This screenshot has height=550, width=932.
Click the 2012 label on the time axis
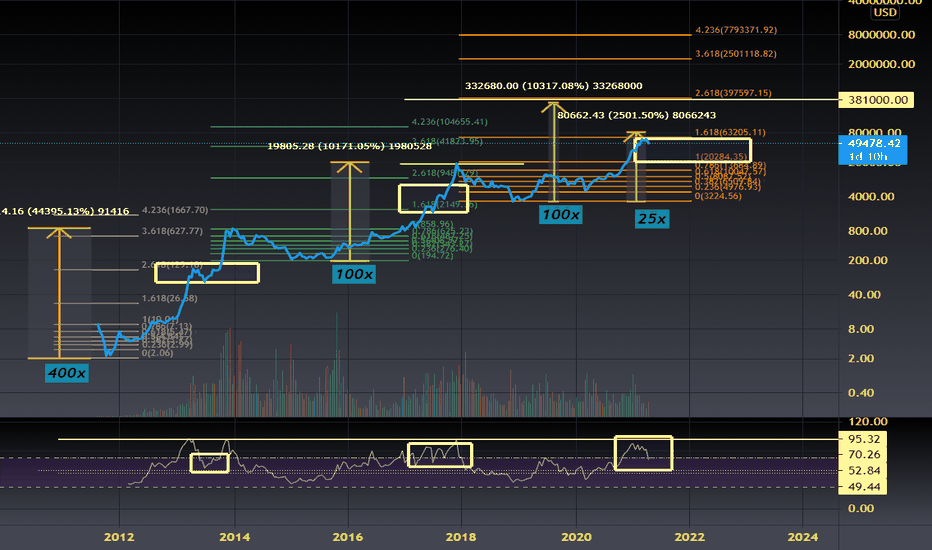click(x=119, y=537)
